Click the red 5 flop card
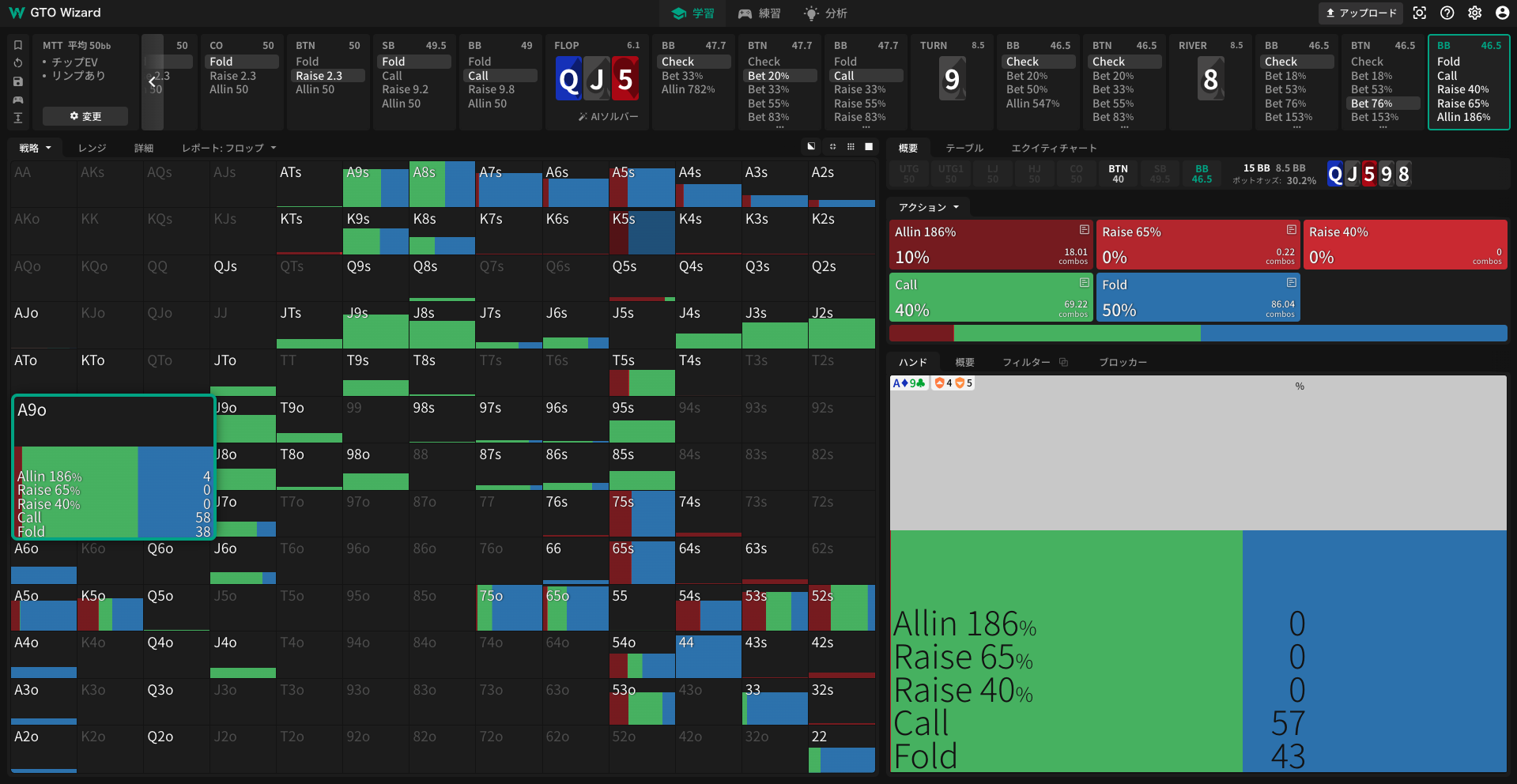This screenshot has width=1517, height=784. pyautogui.click(x=625, y=80)
